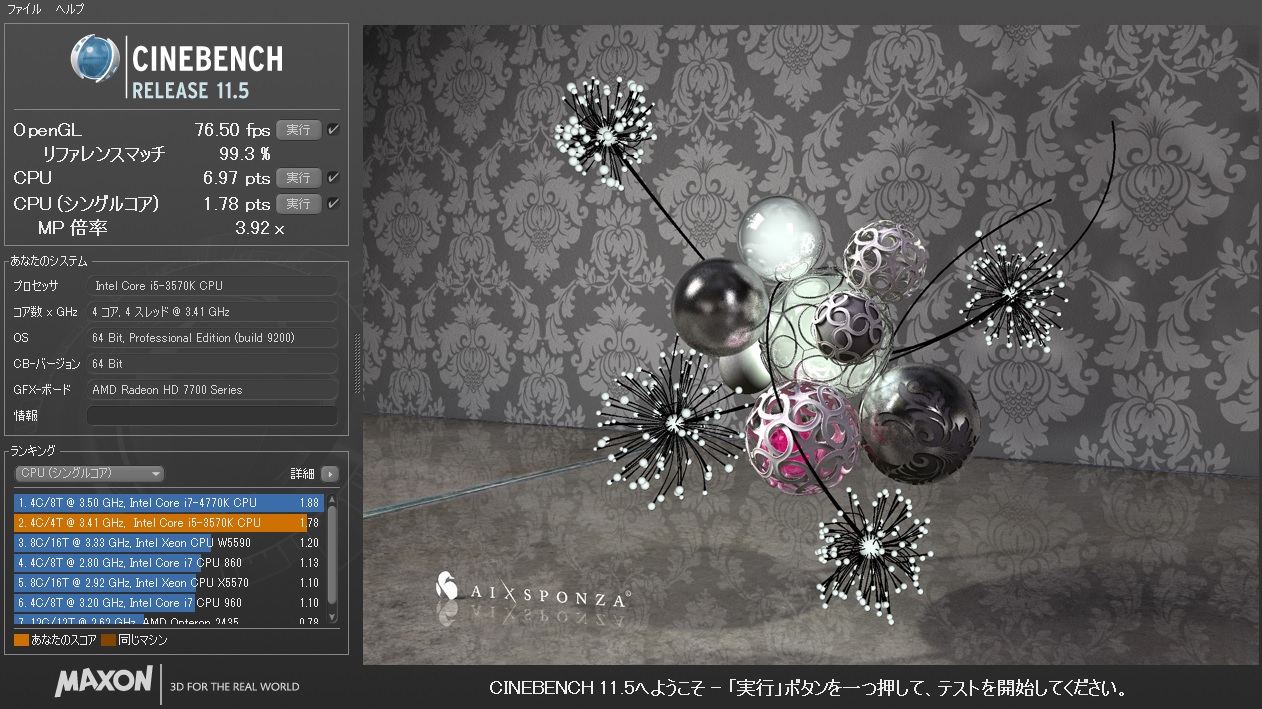
Task: Click the MP 倍率 value 3.92 x
Action: [260, 229]
